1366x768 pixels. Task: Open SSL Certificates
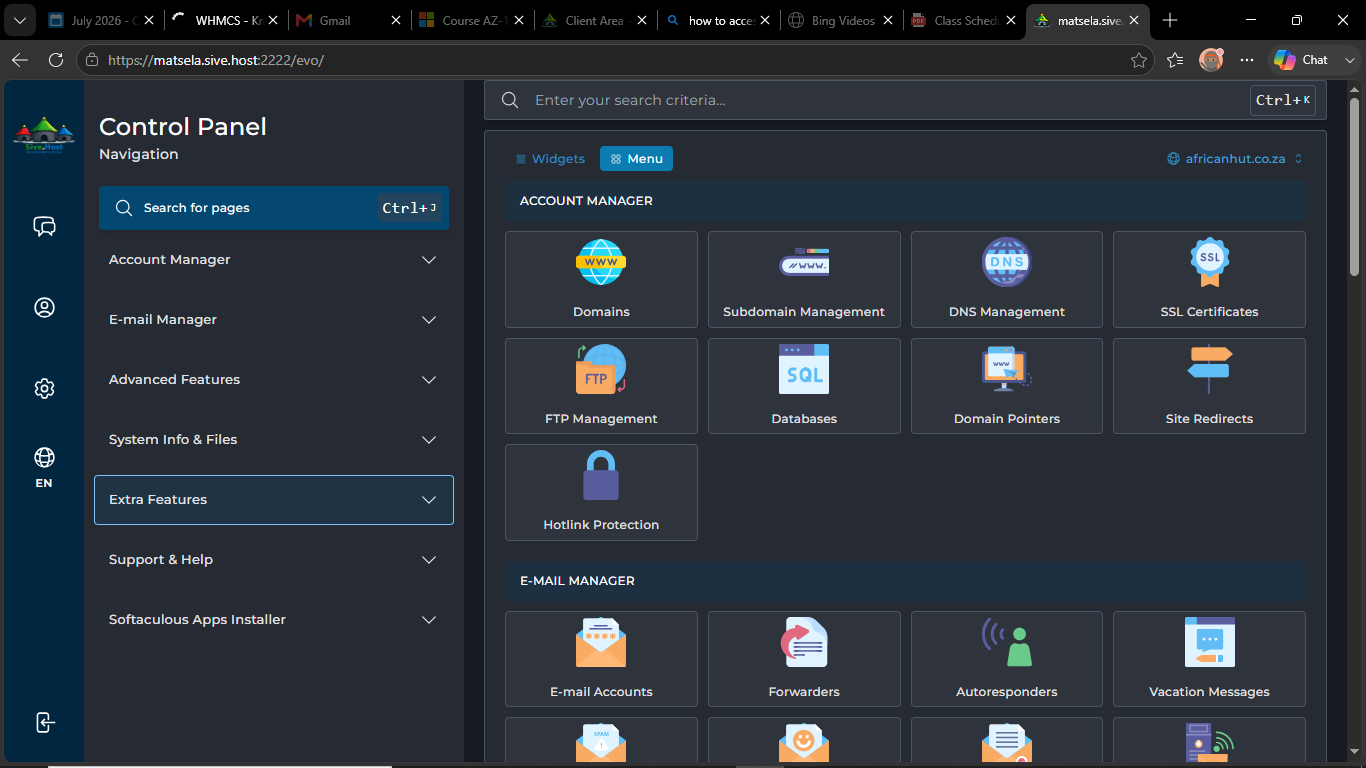pos(1209,280)
